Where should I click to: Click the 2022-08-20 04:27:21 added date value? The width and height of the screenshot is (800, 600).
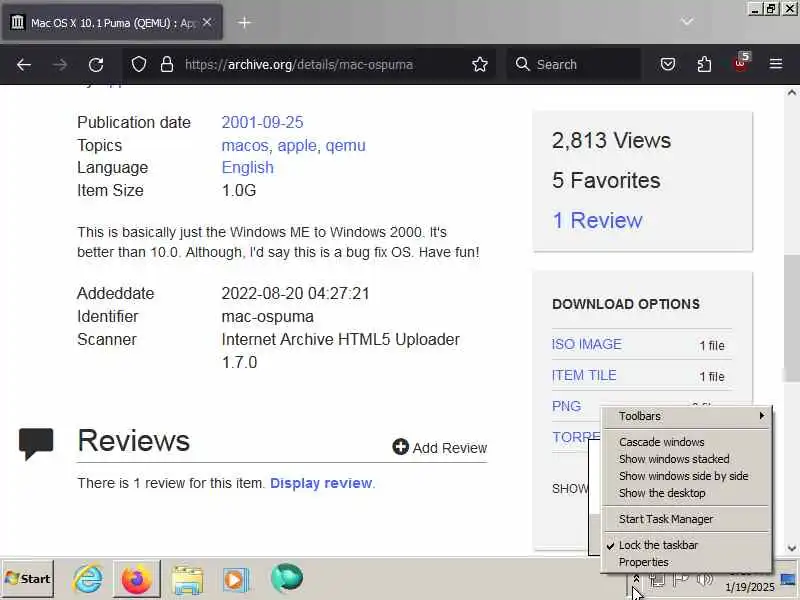[295, 293]
